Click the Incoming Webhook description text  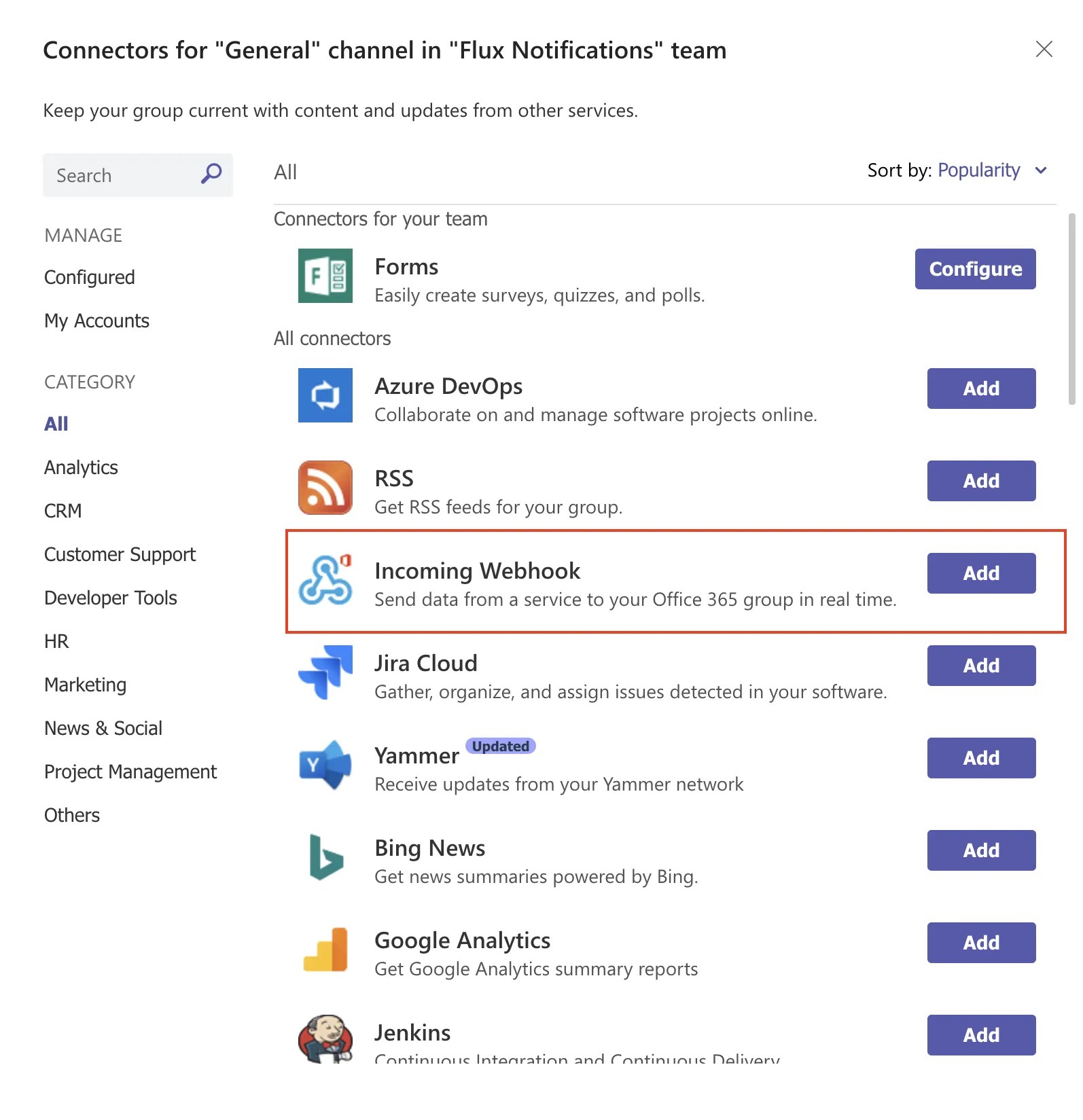(x=636, y=600)
